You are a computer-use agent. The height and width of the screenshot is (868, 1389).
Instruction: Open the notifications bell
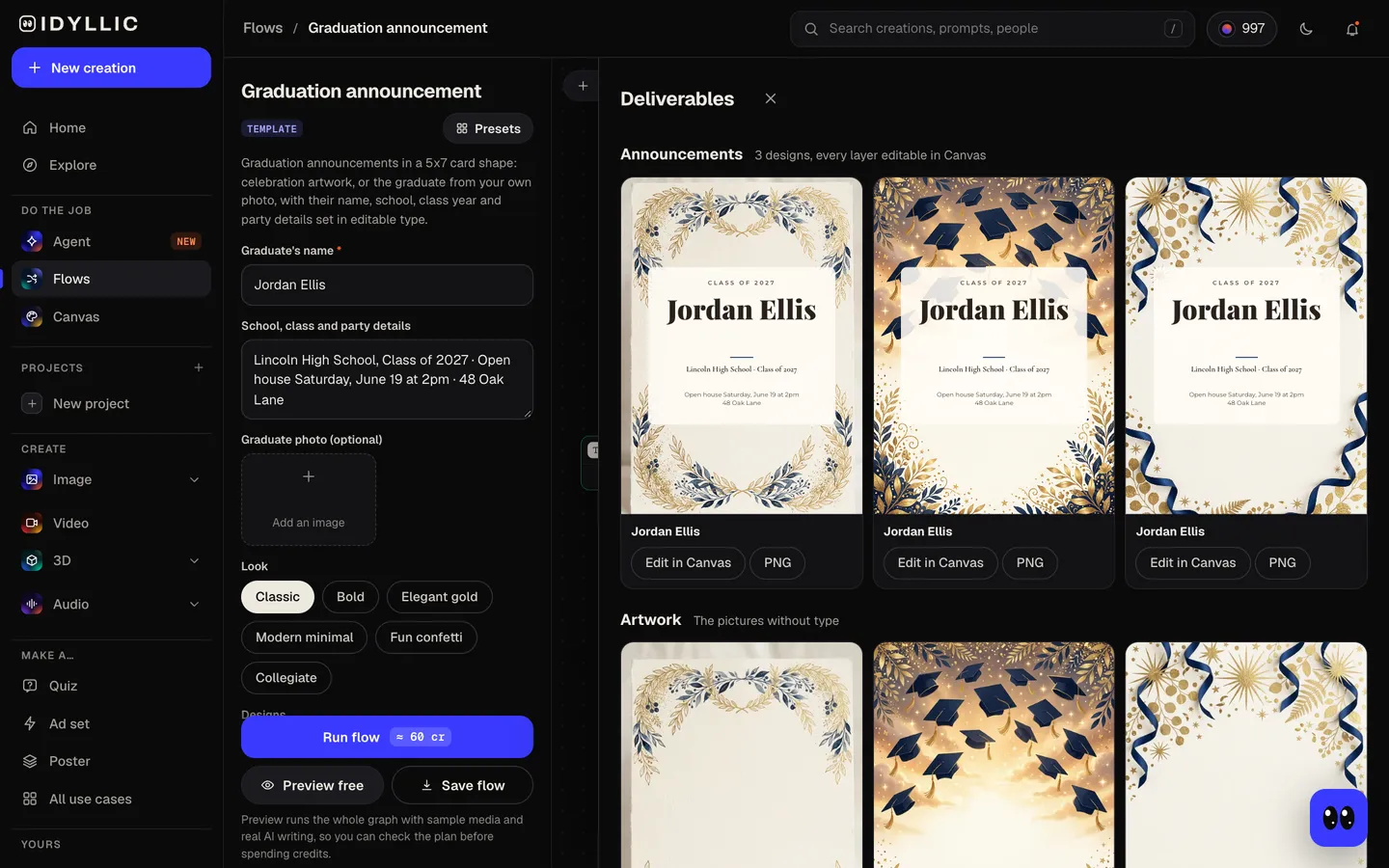tap(1352, 29)
